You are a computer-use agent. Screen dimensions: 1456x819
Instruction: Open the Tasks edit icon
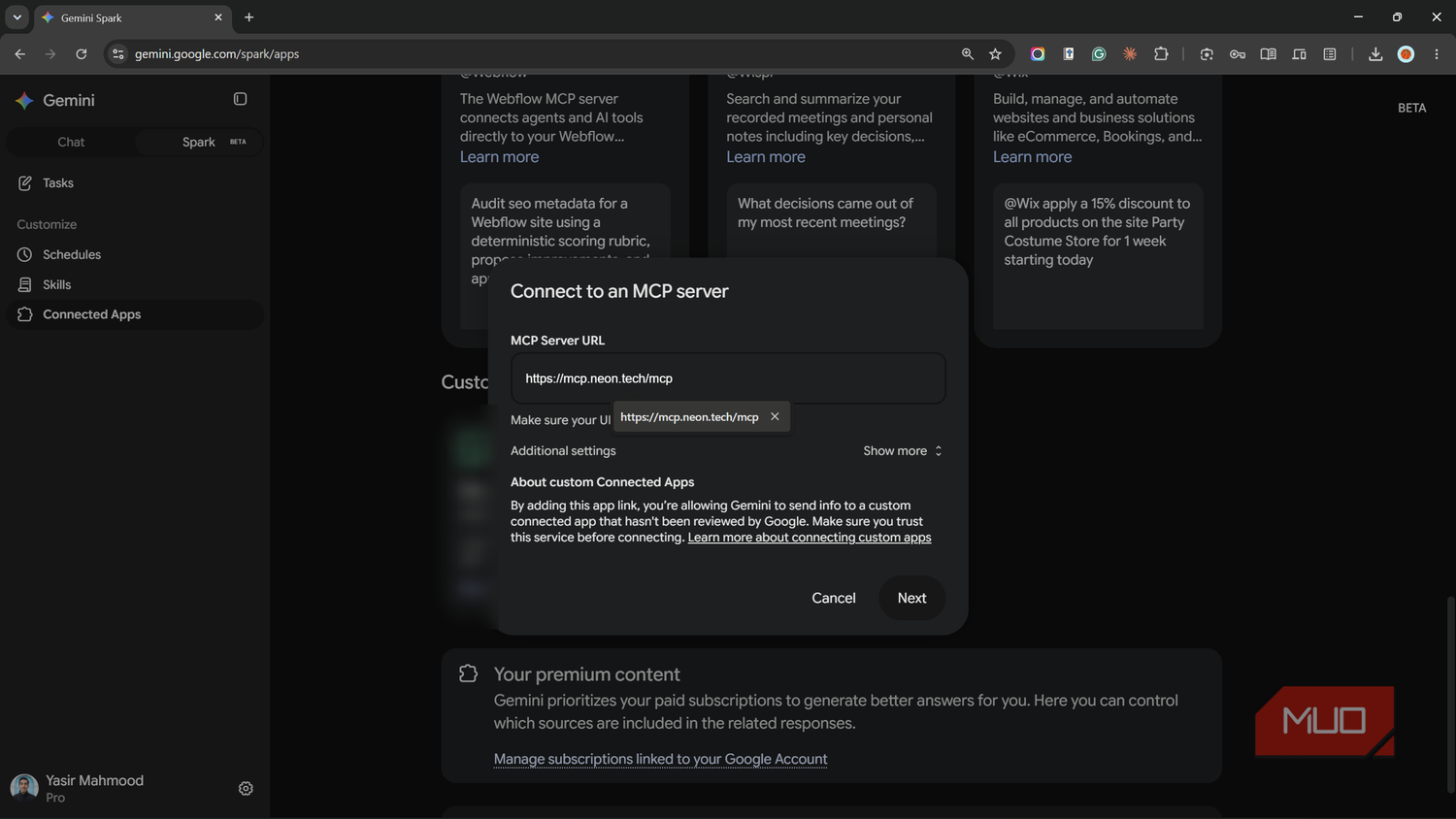pyautogui.click(x=25, y=182)
